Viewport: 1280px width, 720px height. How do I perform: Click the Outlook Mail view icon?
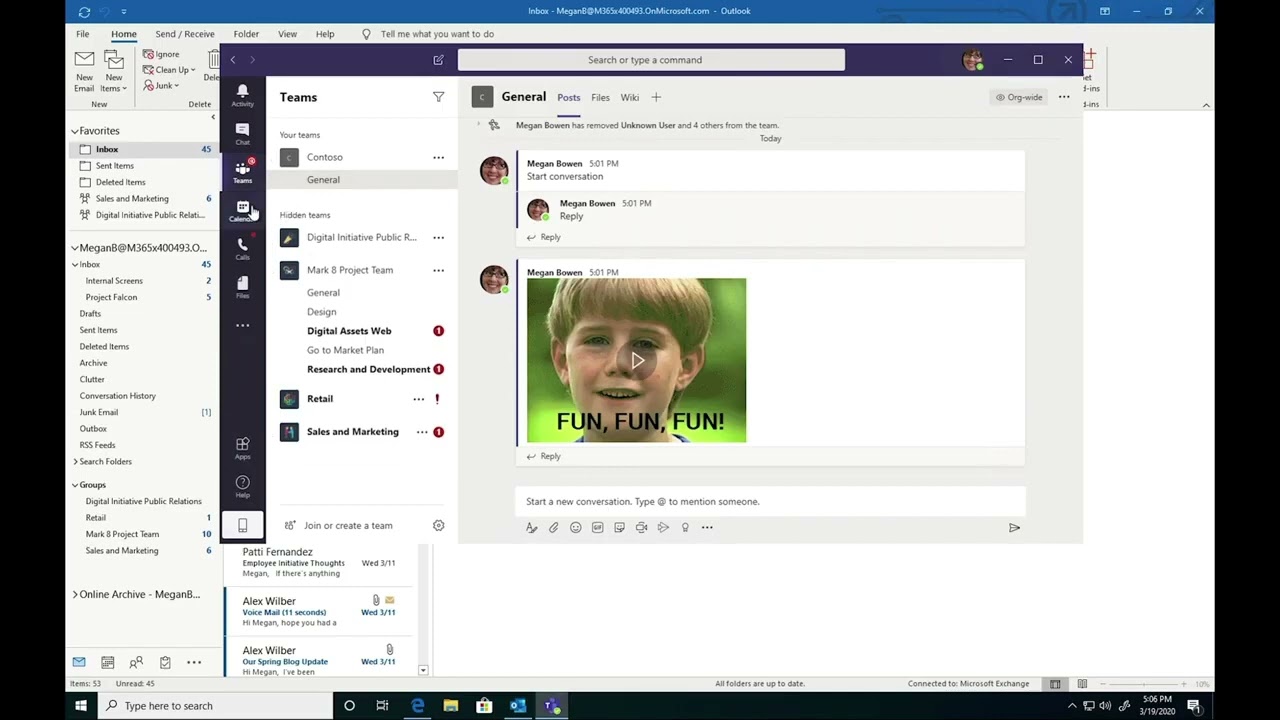78,662
